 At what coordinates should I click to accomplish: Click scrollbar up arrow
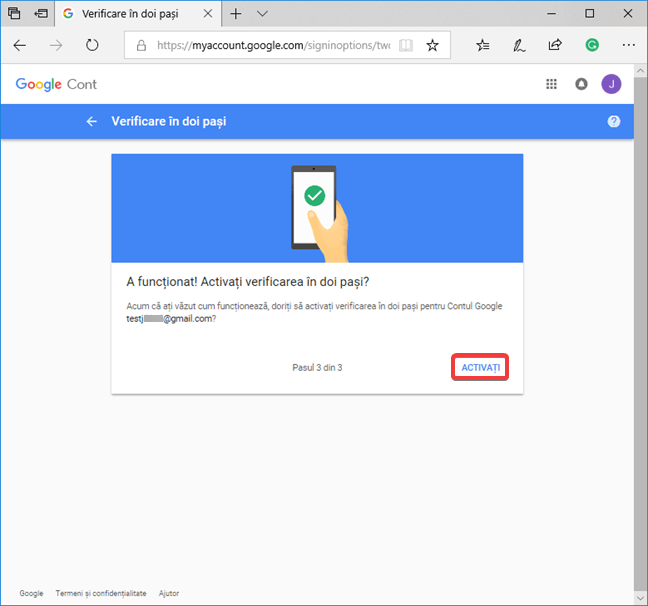tap(640, 71)
